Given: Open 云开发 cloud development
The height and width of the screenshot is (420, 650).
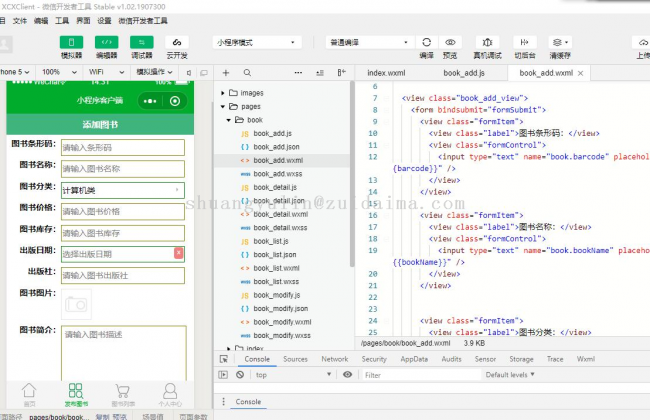Looking at the screenshot, I should pyautogui.click(x=177, y=42).
